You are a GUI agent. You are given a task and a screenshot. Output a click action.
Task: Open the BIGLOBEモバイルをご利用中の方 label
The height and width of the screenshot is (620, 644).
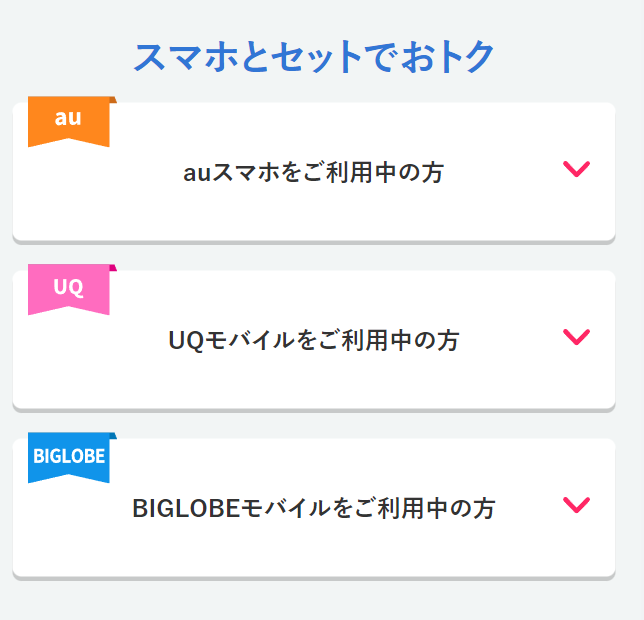pos(314,508)
